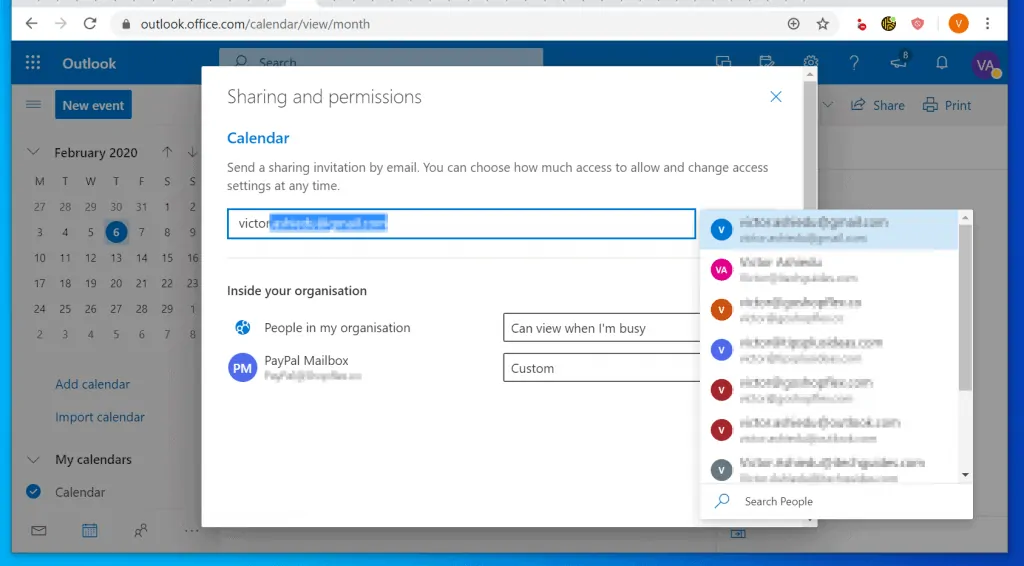
Task: Open the notifications bell
Action: (x=941, y=63)
